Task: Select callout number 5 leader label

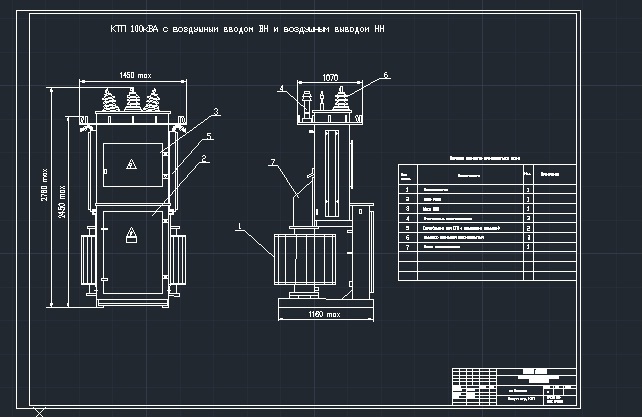Action: click(209, 136)
